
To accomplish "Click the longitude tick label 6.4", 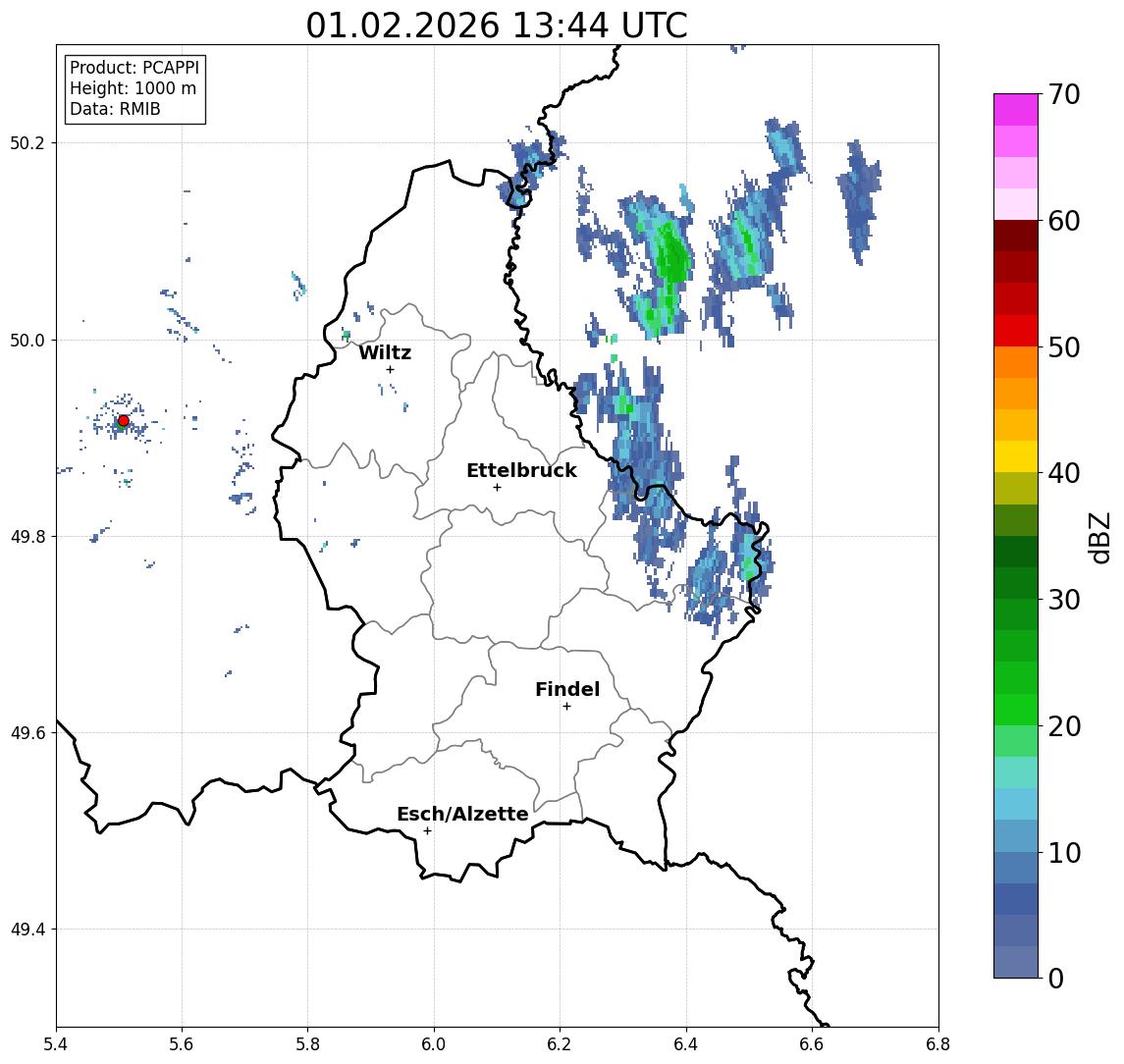I will point(686,1044).
